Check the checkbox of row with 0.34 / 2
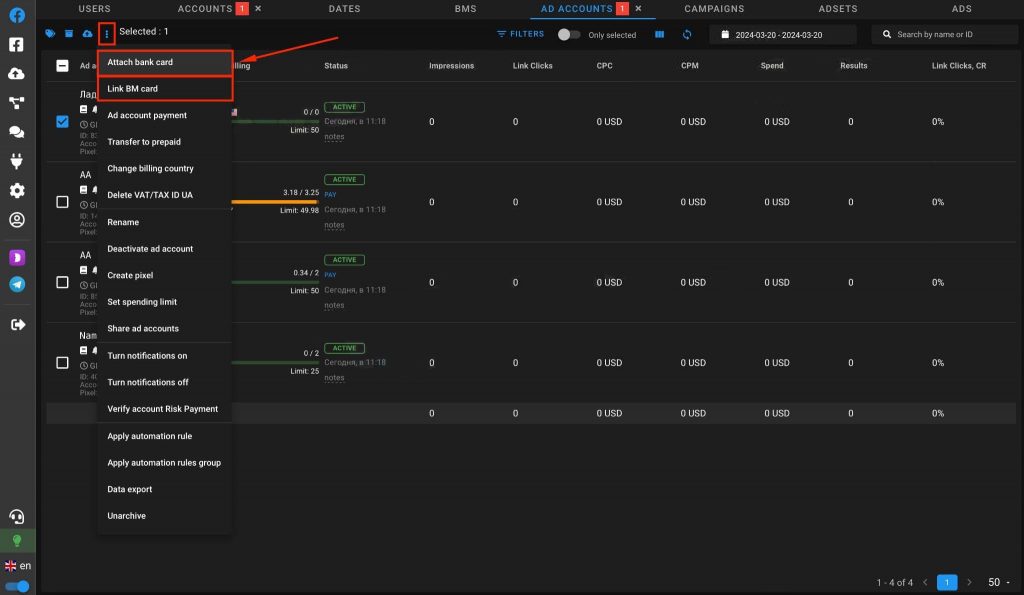 (62, 282)
